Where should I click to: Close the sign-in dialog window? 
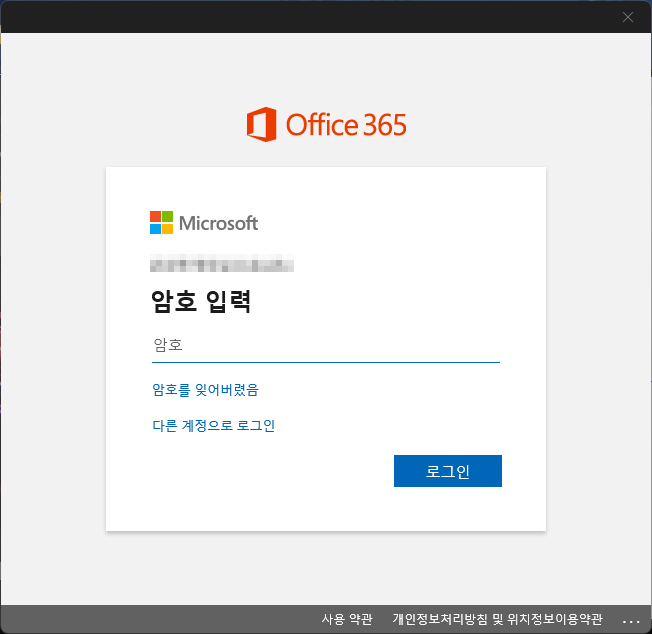tap(628, 17)
